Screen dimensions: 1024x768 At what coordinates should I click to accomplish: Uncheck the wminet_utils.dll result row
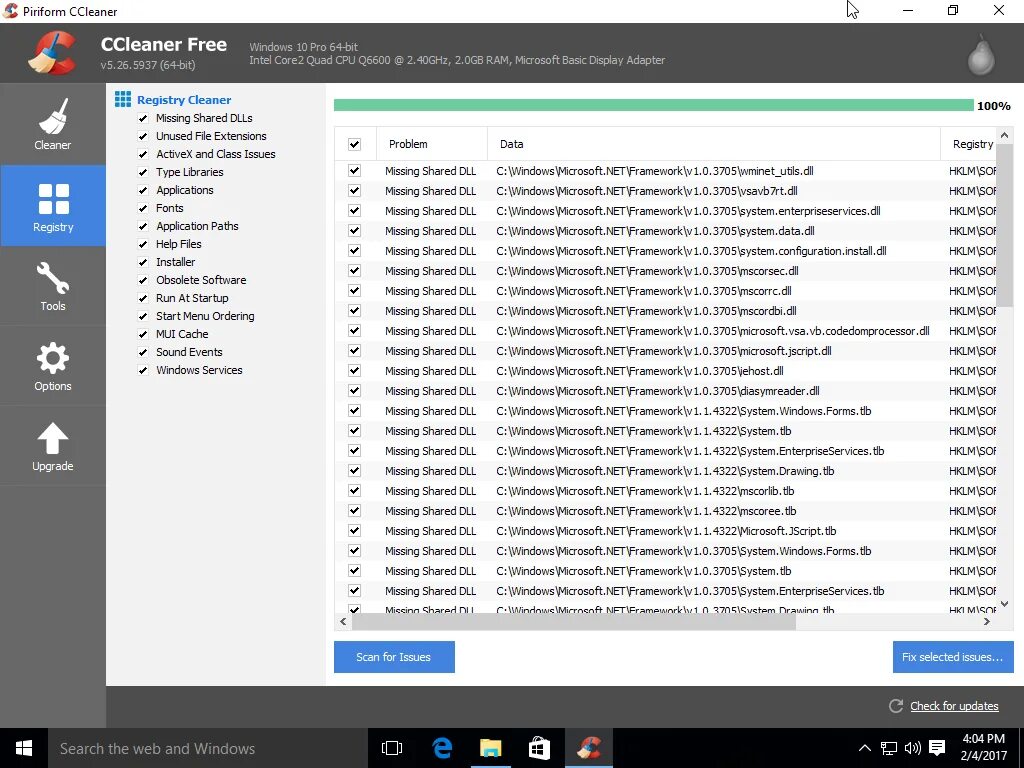point(355,171)
